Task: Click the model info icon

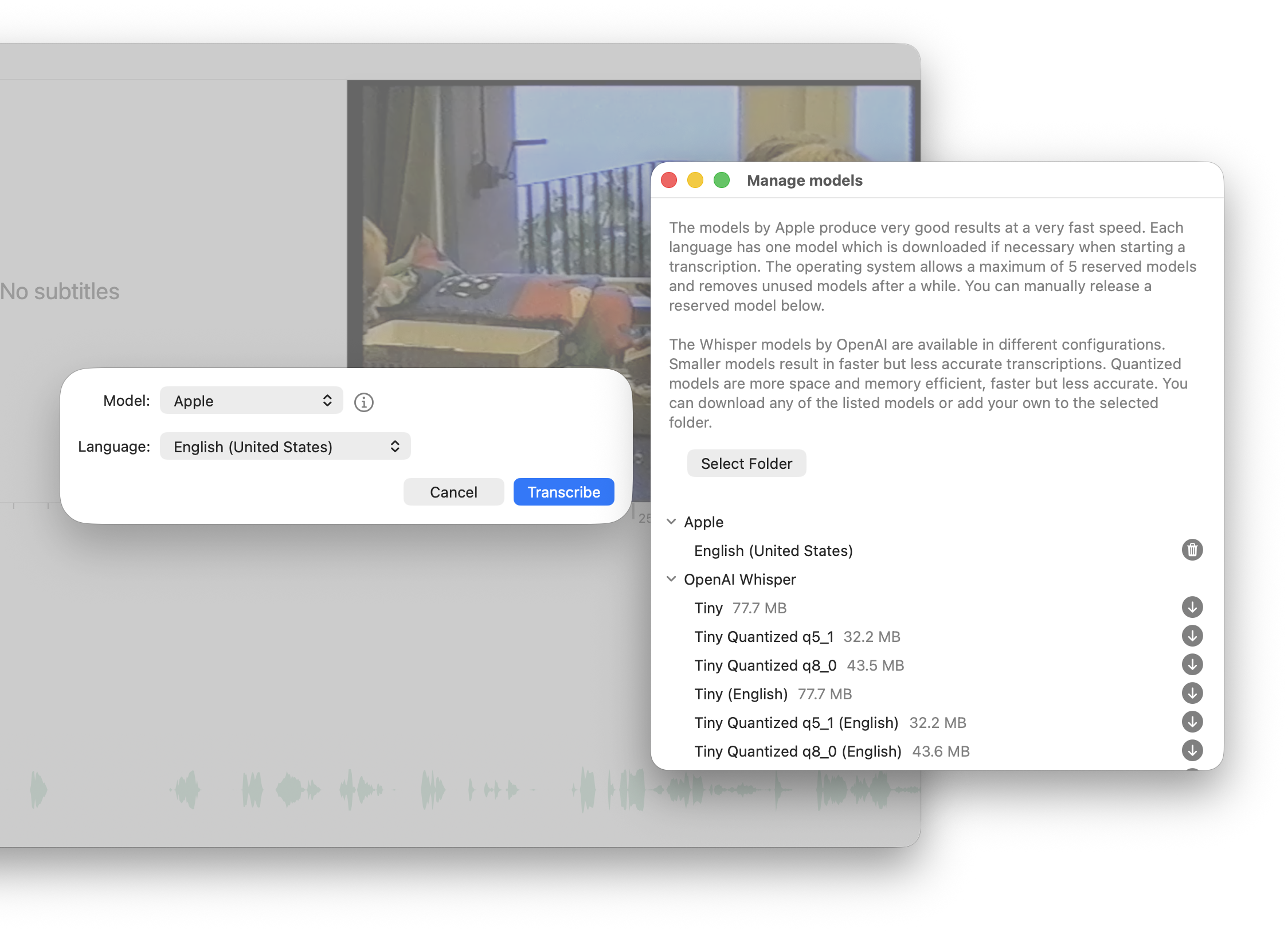Action: (x=363, y=402)
